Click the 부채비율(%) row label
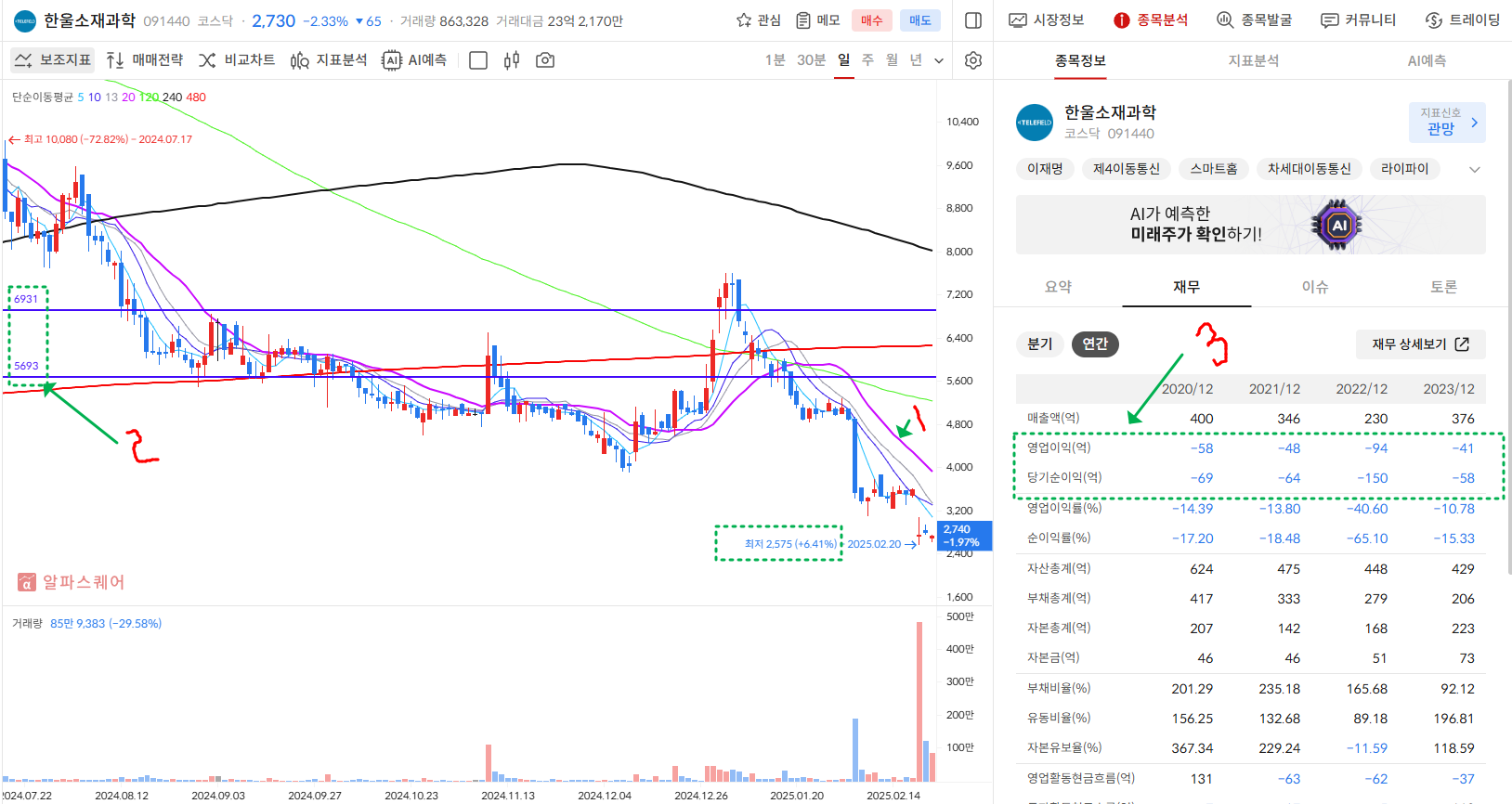Viewport: 1512px width, 804px height. pyautogui.click(x=1059, y=688)
